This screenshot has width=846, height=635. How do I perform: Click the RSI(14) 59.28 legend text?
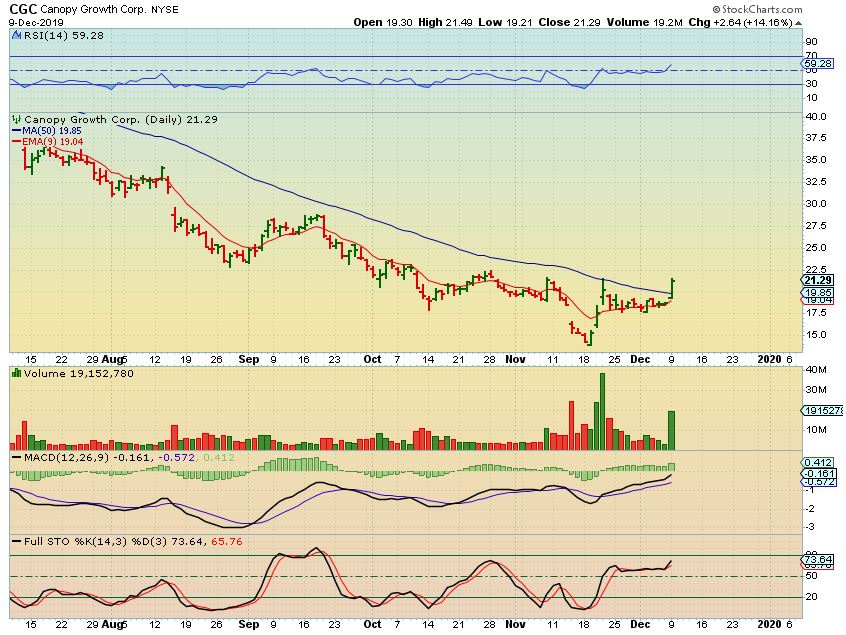(63, 36)
